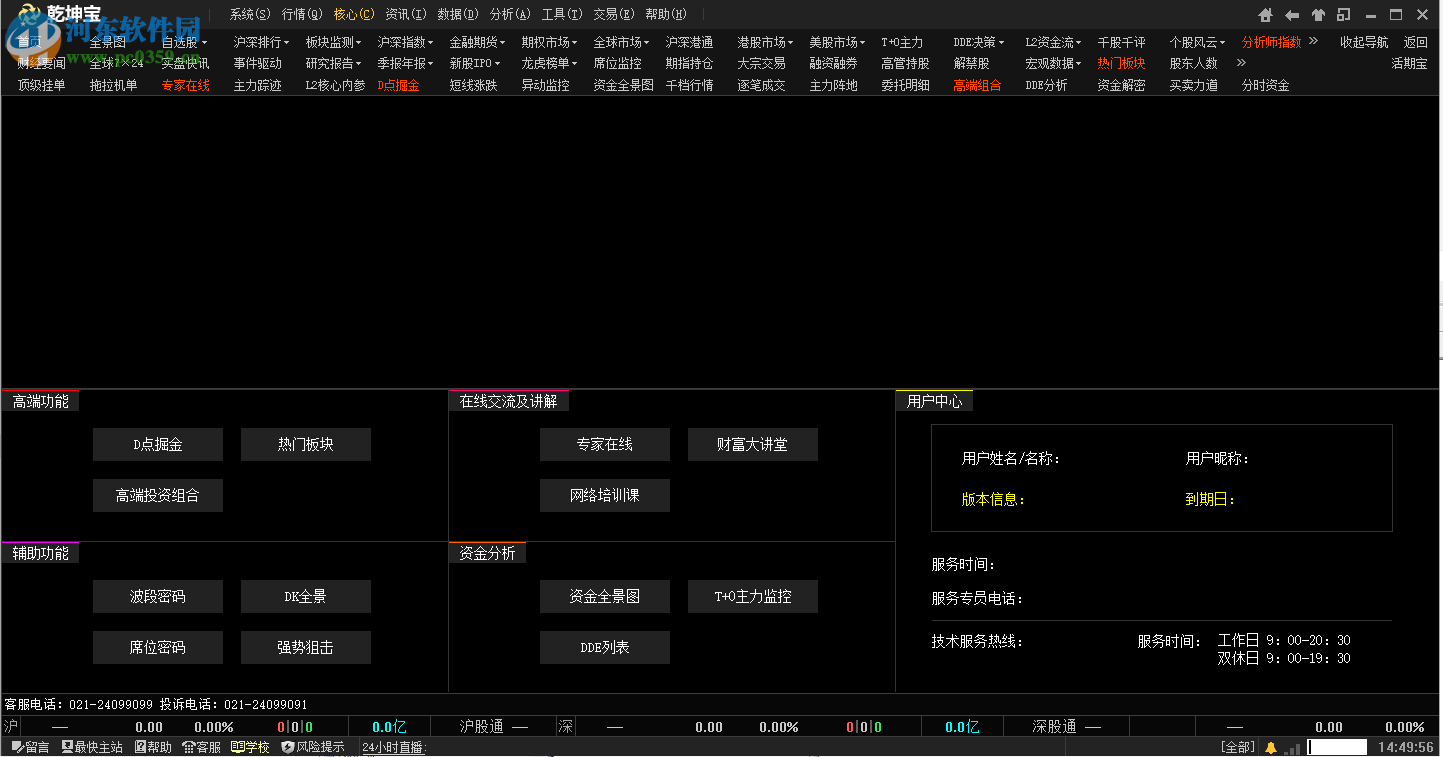Toggle 收起导航 to collapse navigation

click(1363, 41)
